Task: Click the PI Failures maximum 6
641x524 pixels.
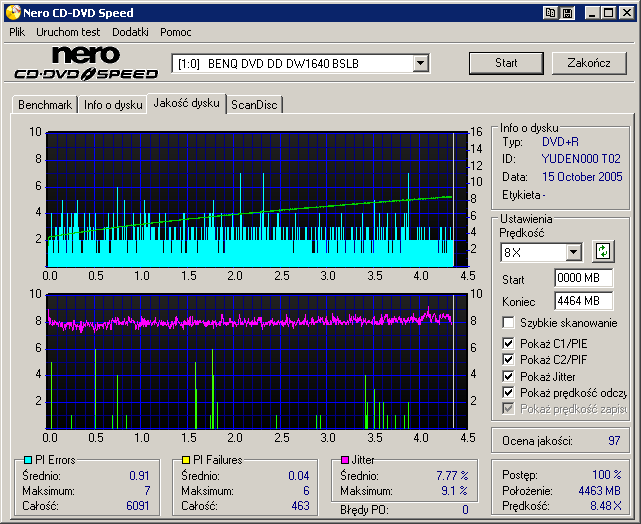Action: coord(306,491)
